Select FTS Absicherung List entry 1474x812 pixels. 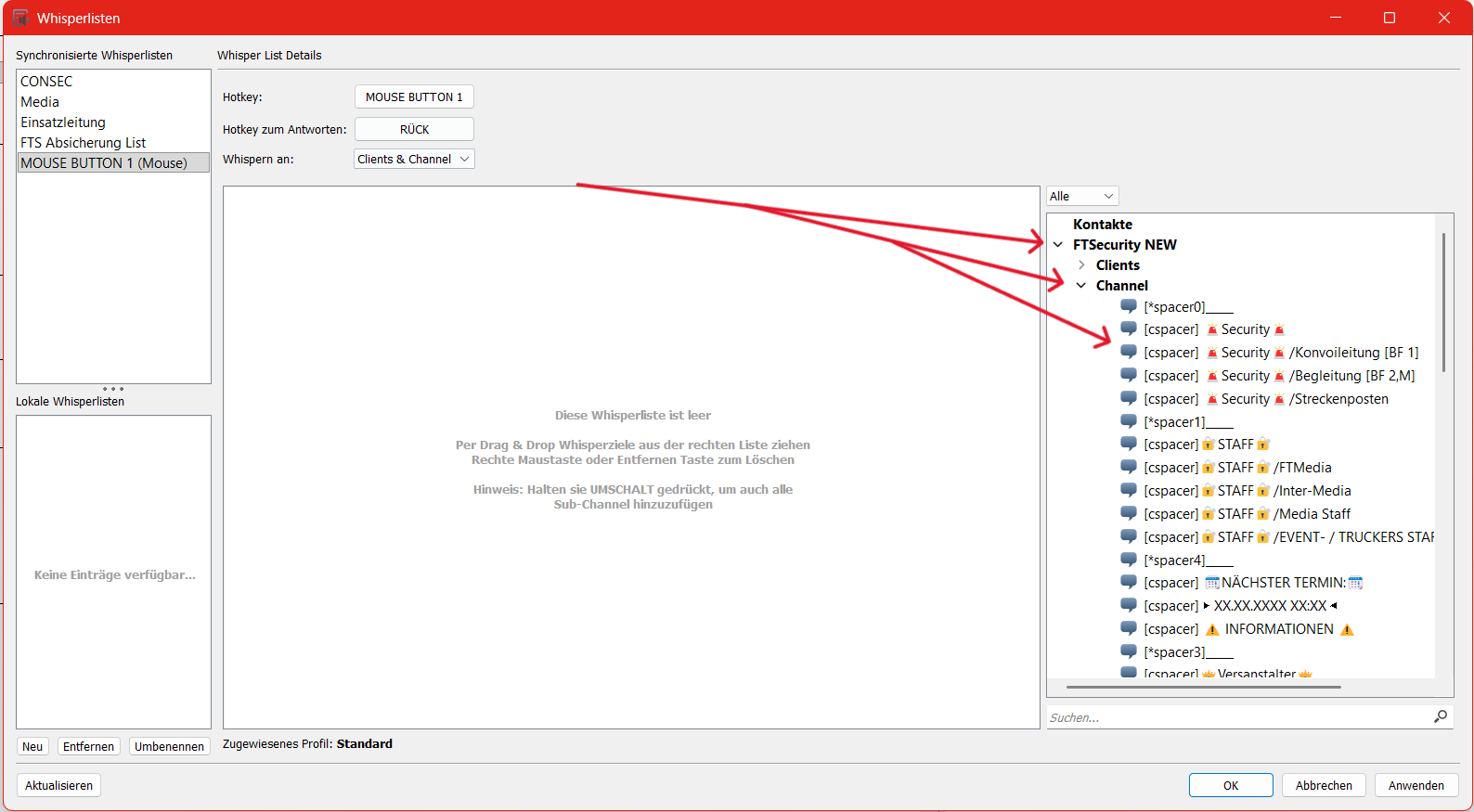tap(84, 143)
